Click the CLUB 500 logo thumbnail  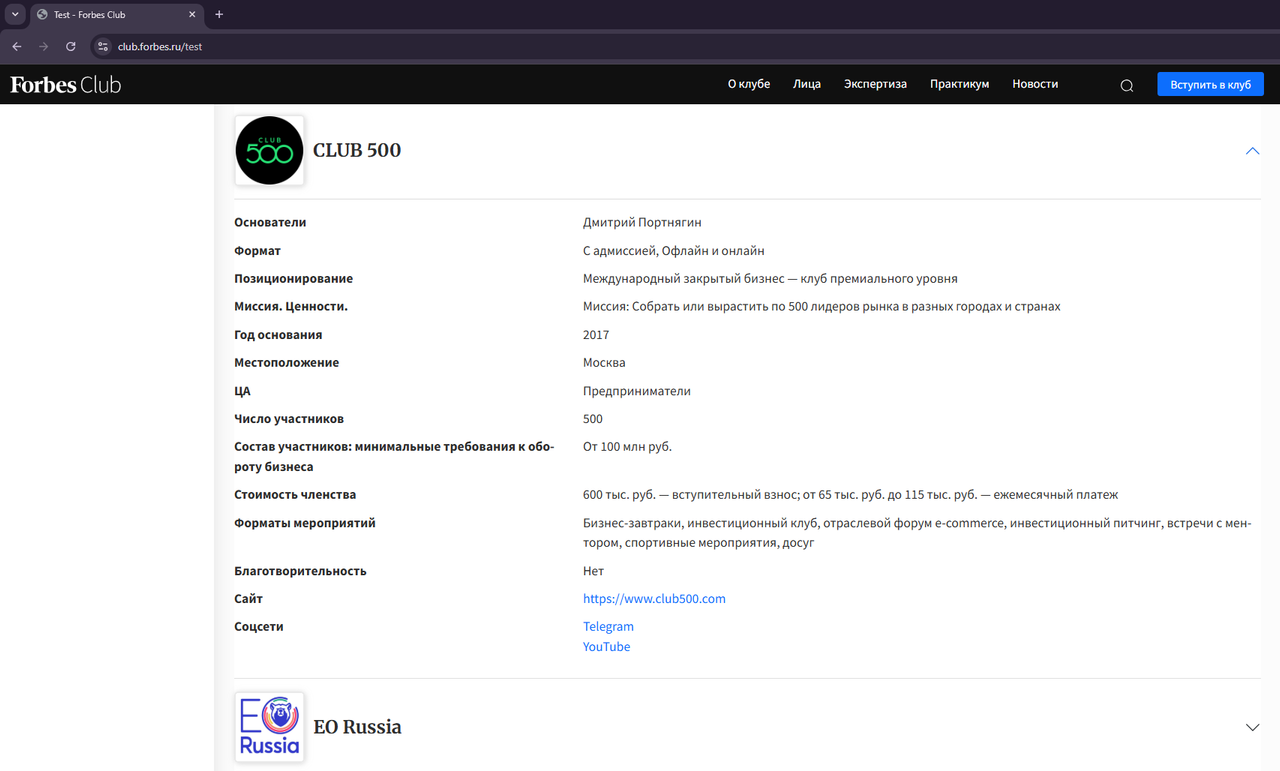269,150
